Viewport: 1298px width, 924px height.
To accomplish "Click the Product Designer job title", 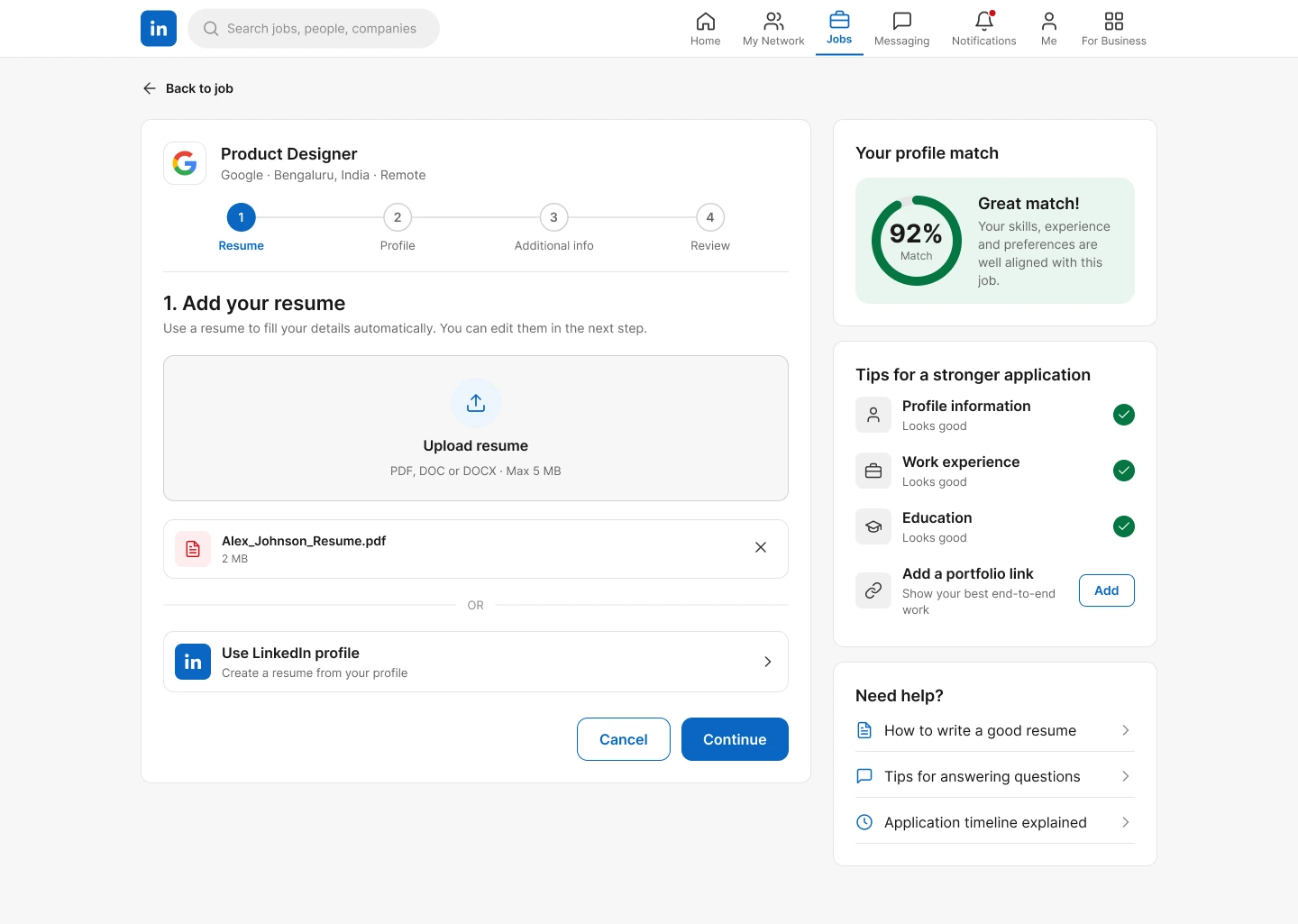I will (288, 154).
